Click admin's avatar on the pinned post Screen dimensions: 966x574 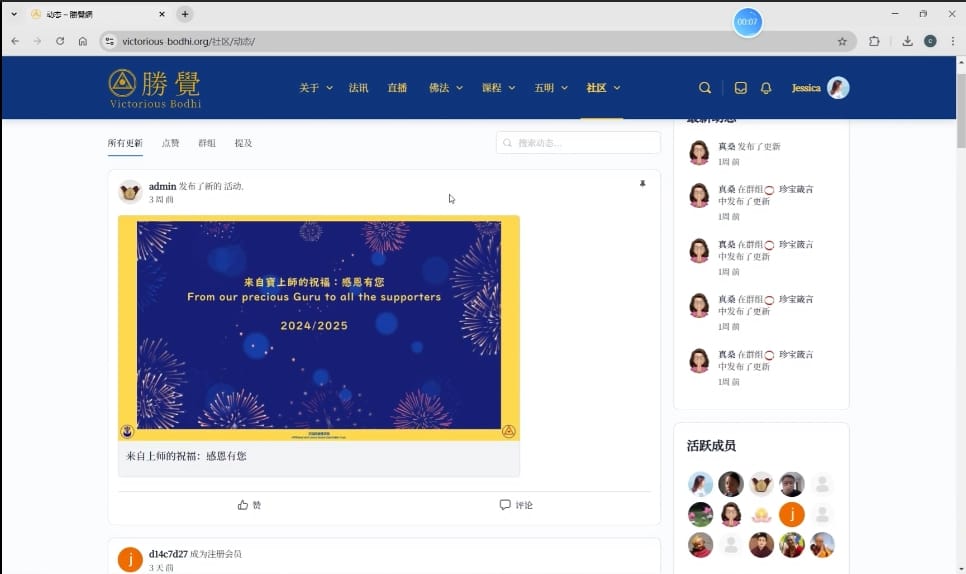click(x=130, y=192)
